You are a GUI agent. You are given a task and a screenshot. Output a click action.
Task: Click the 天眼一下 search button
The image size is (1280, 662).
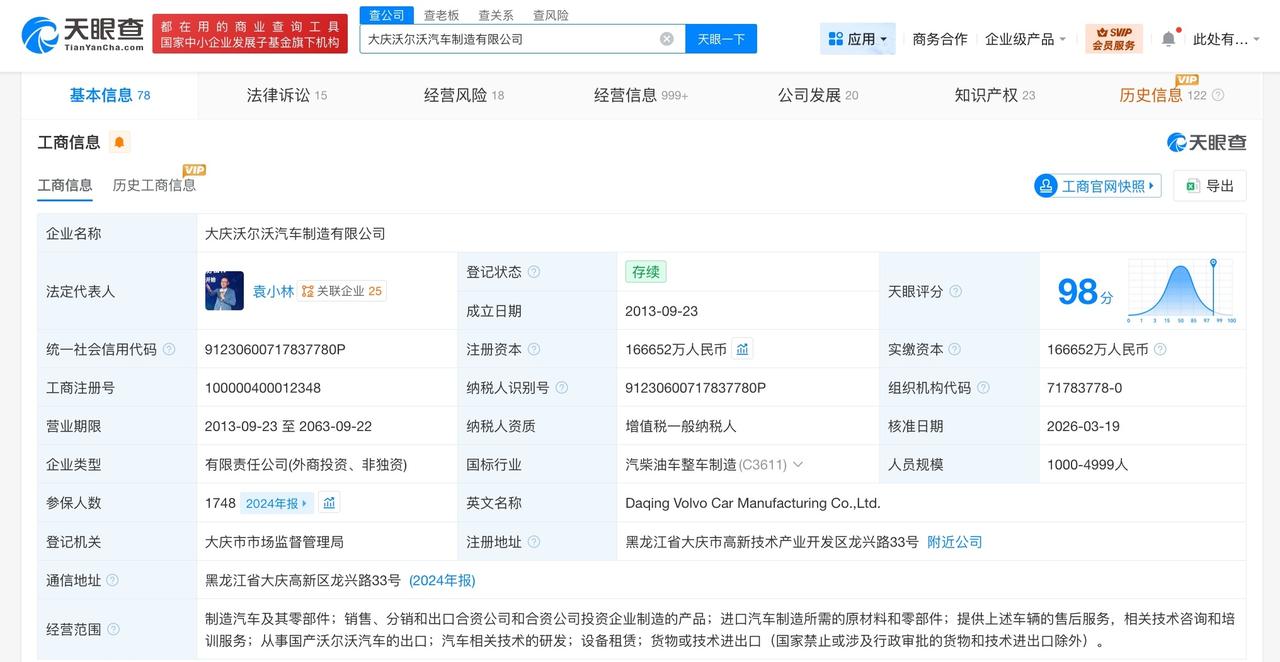click(x=720, y=37)
